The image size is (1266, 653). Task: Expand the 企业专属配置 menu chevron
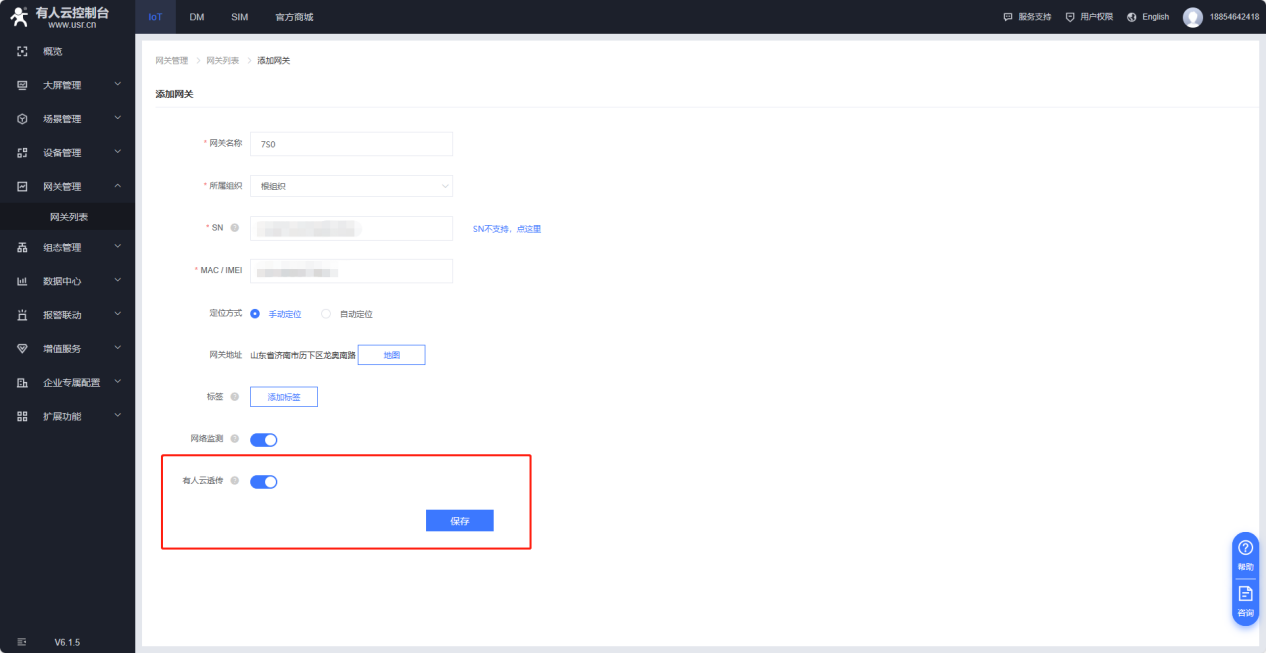(x=118, y=382)
